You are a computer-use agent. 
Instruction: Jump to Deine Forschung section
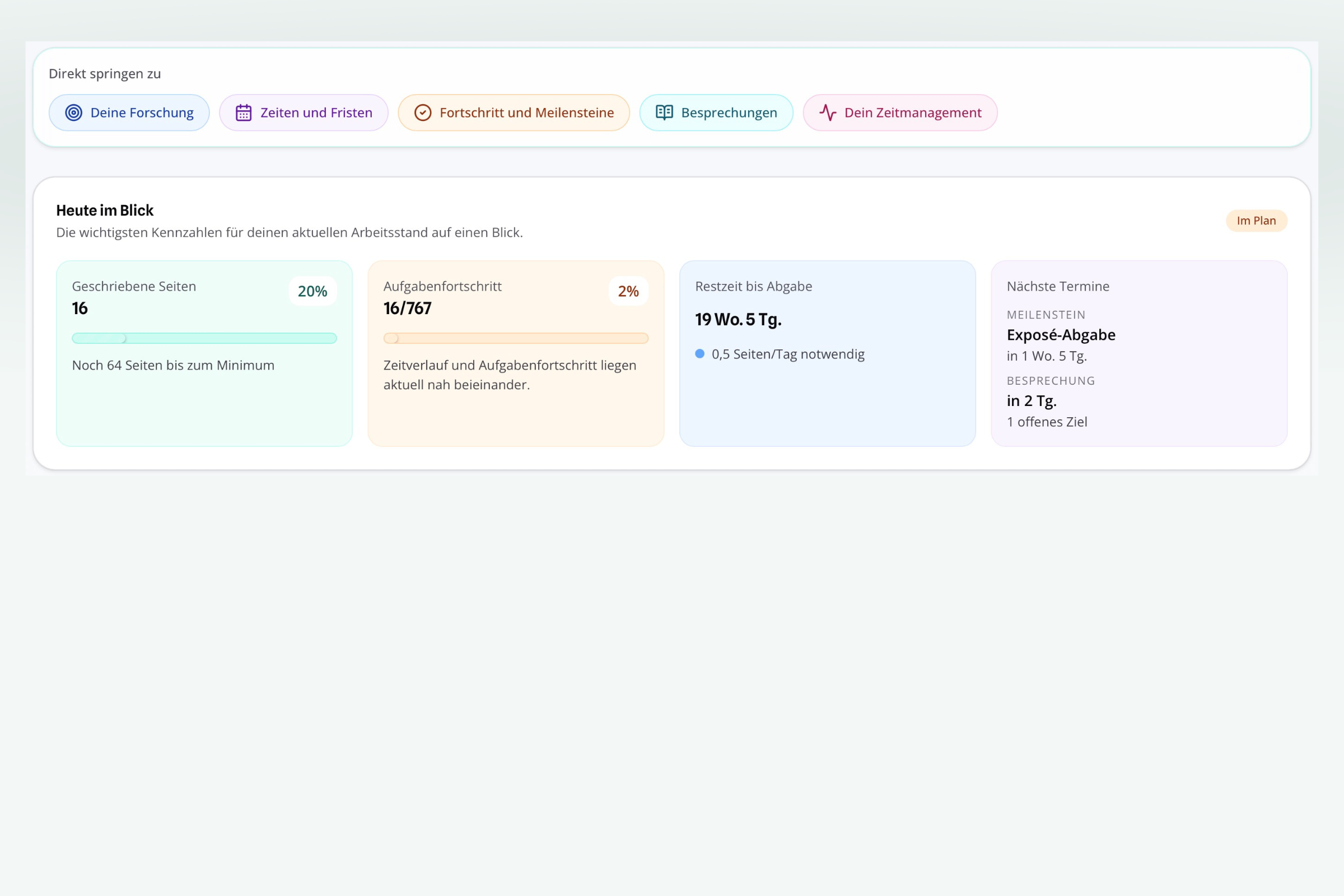(141, 113)
